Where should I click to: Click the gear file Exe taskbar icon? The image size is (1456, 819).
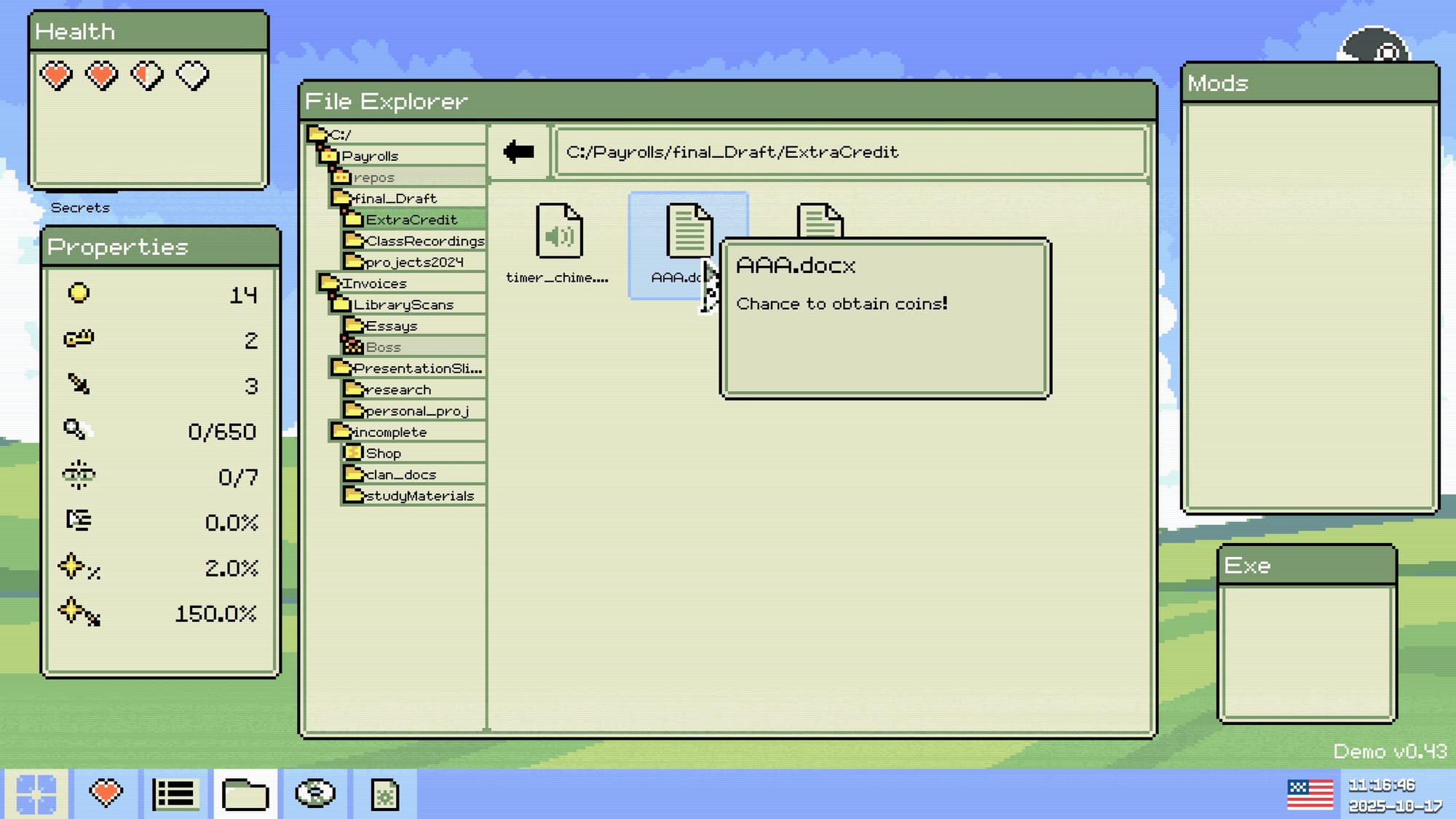pos(384,794)
